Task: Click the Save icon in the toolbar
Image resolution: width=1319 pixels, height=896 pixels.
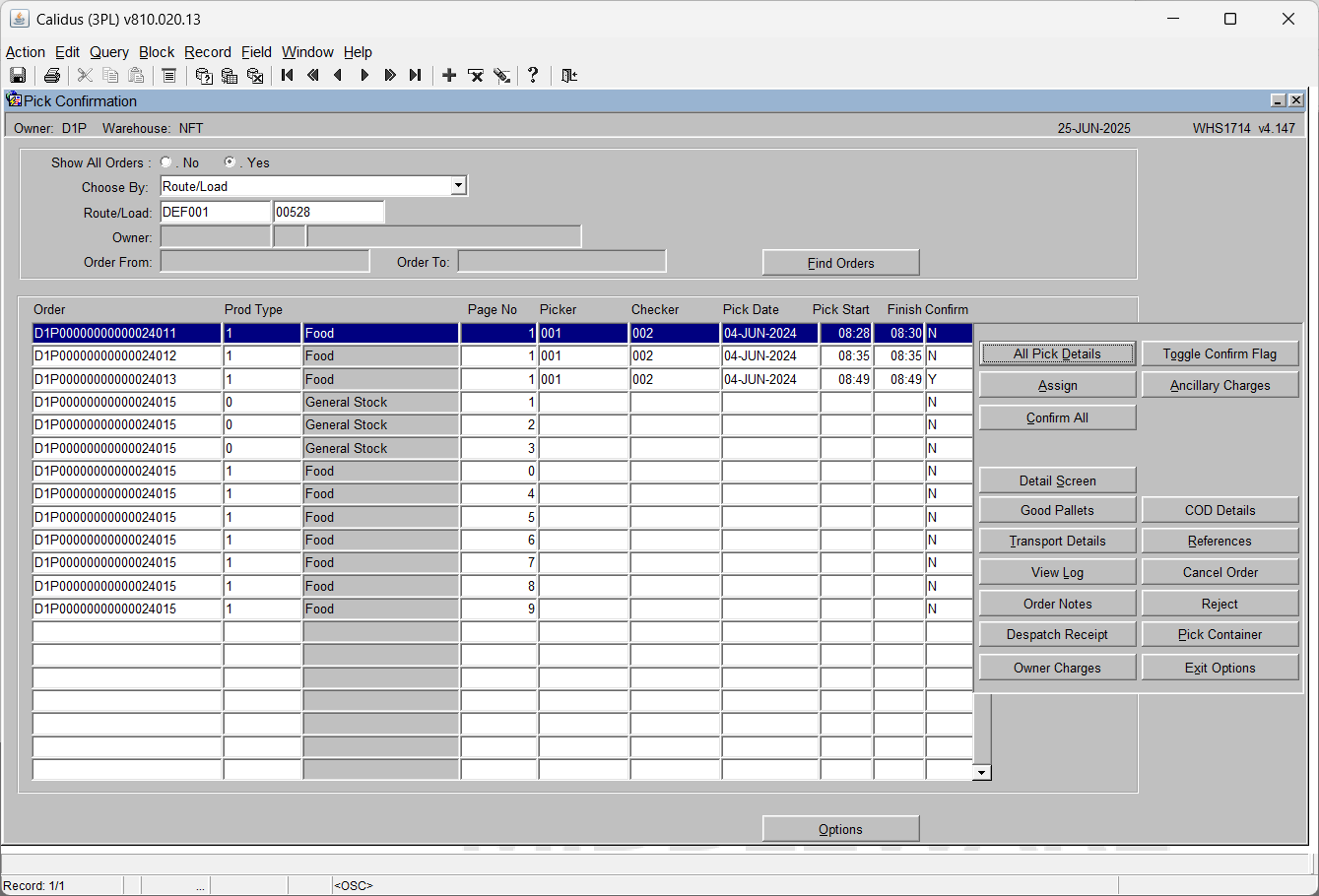Action: 18,75
